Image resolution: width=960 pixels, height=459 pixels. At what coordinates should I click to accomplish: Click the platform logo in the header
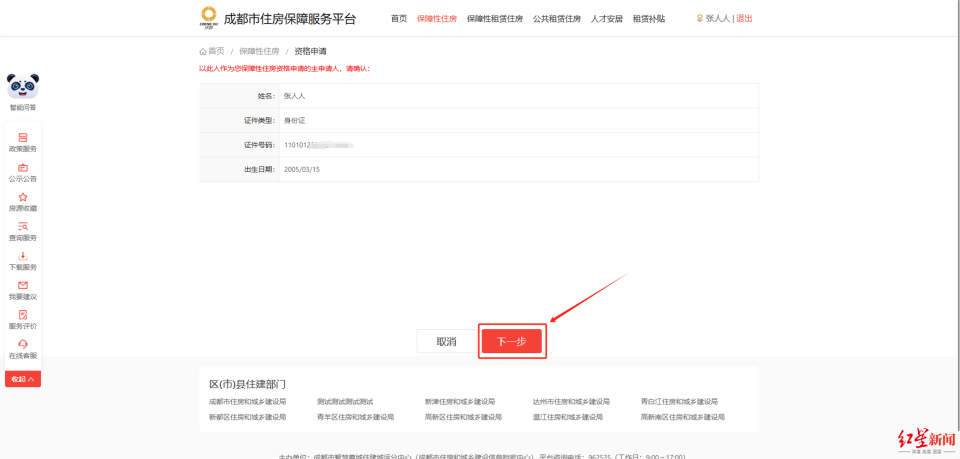[209, 18]
